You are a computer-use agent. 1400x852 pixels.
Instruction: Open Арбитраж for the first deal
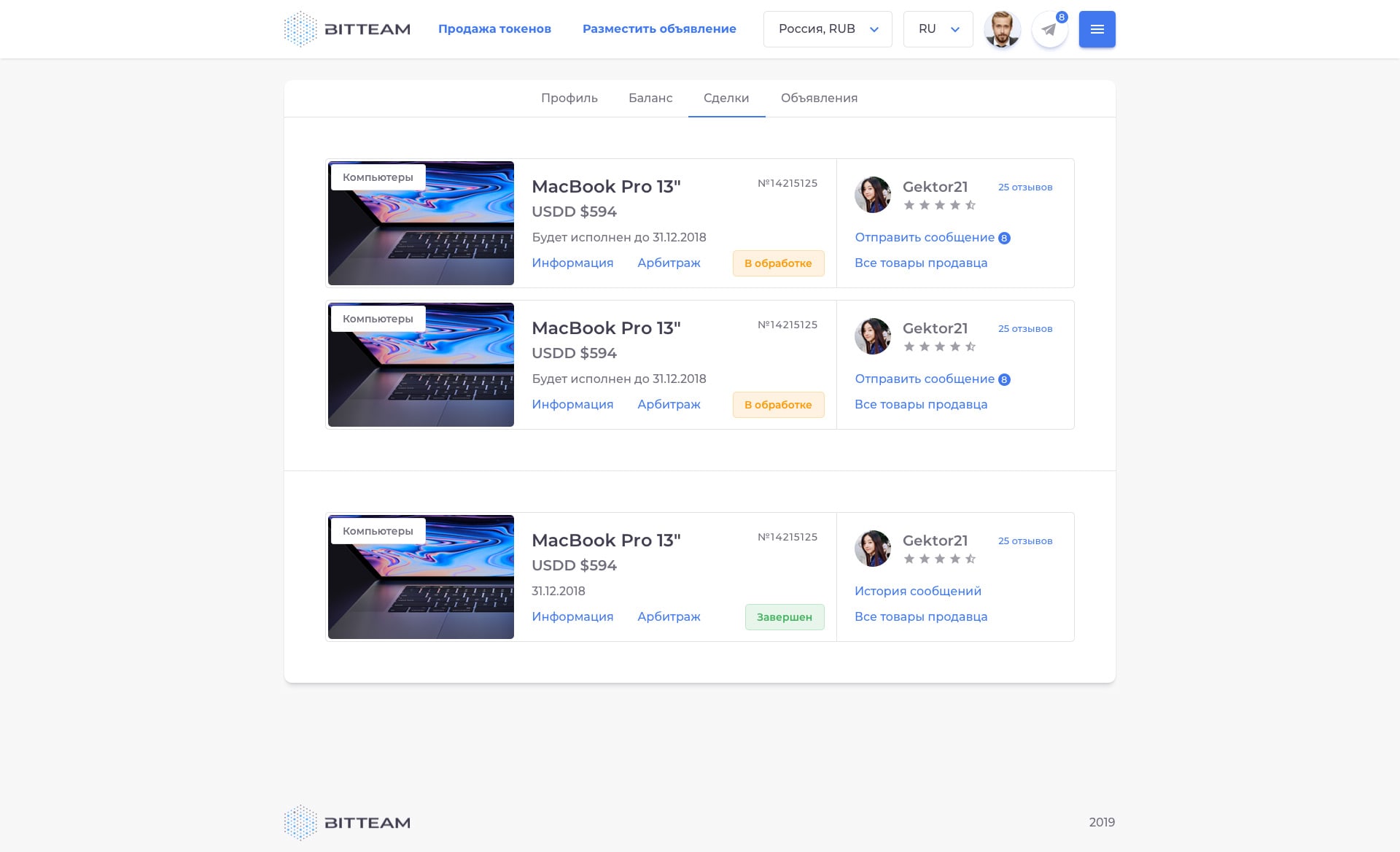pos(669,263)
